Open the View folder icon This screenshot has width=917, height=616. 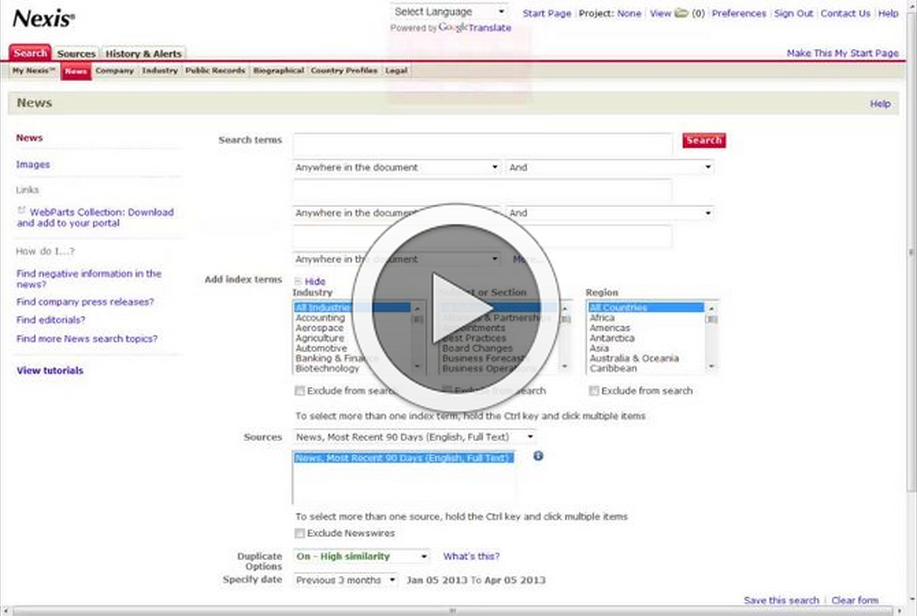point(682,14)
